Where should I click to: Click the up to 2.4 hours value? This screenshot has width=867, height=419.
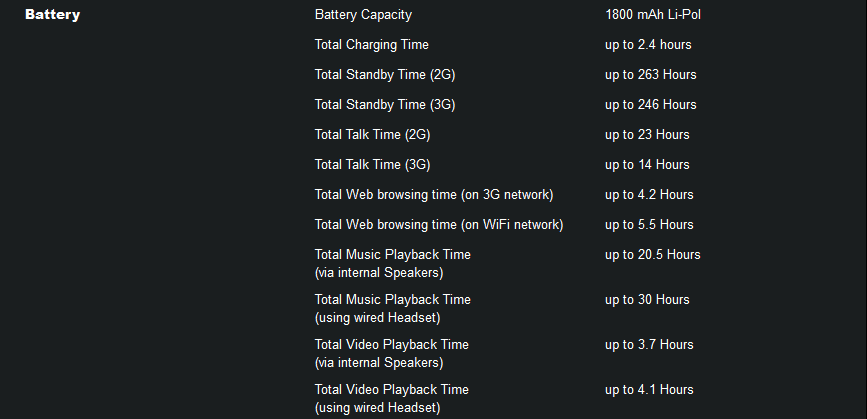648,45
